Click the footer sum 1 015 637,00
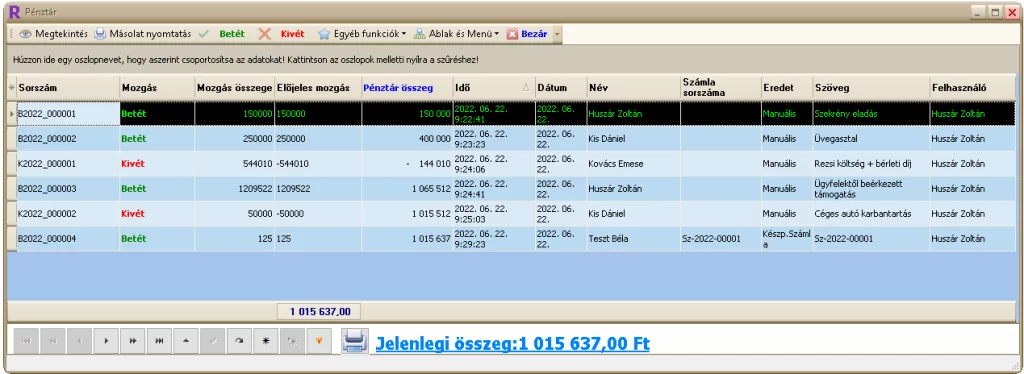This screenshot has height=374, width=1024. coord(319,311)
